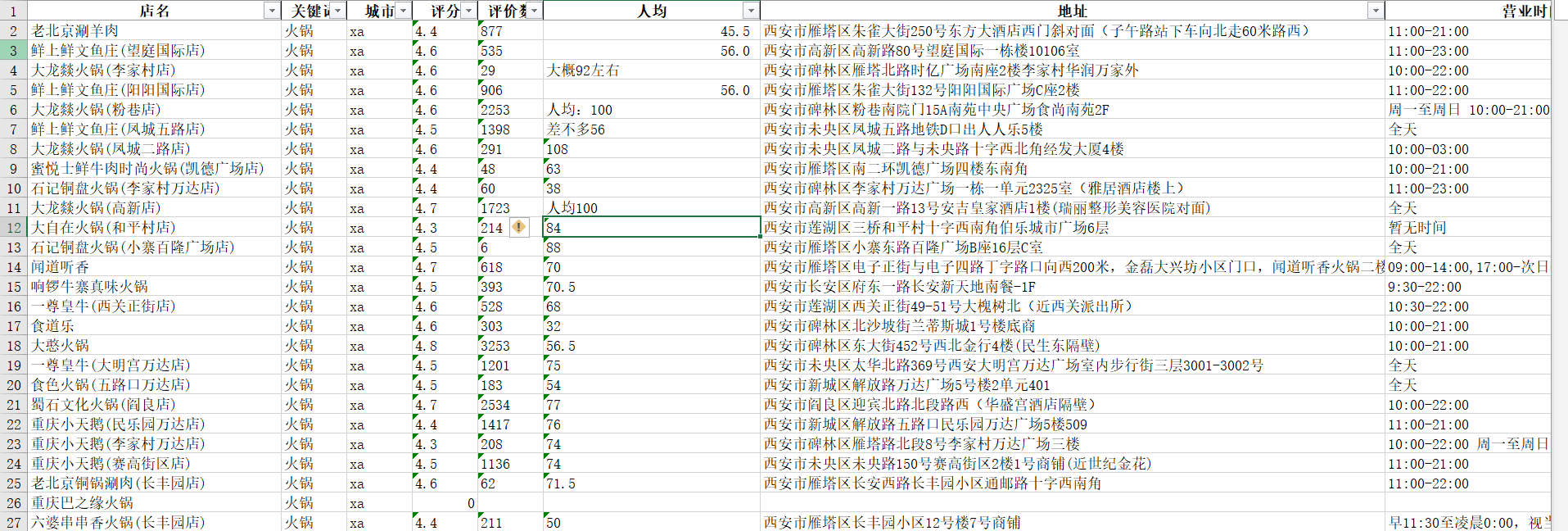Select the cell 重庆小天鹅(民乐园万达店)

155,424
